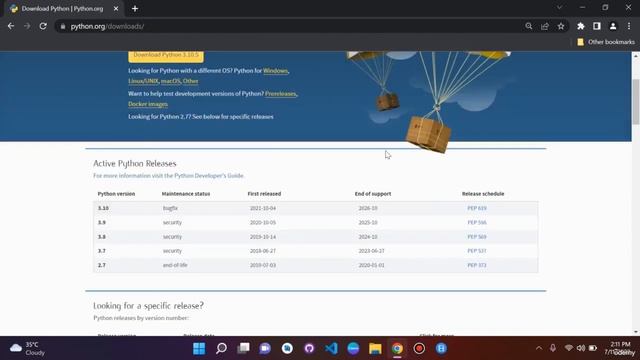The width and height of the screenshot is (640, 360).
Task: Click Python version 3.10 cell
Action: click(x=103, y=208)
